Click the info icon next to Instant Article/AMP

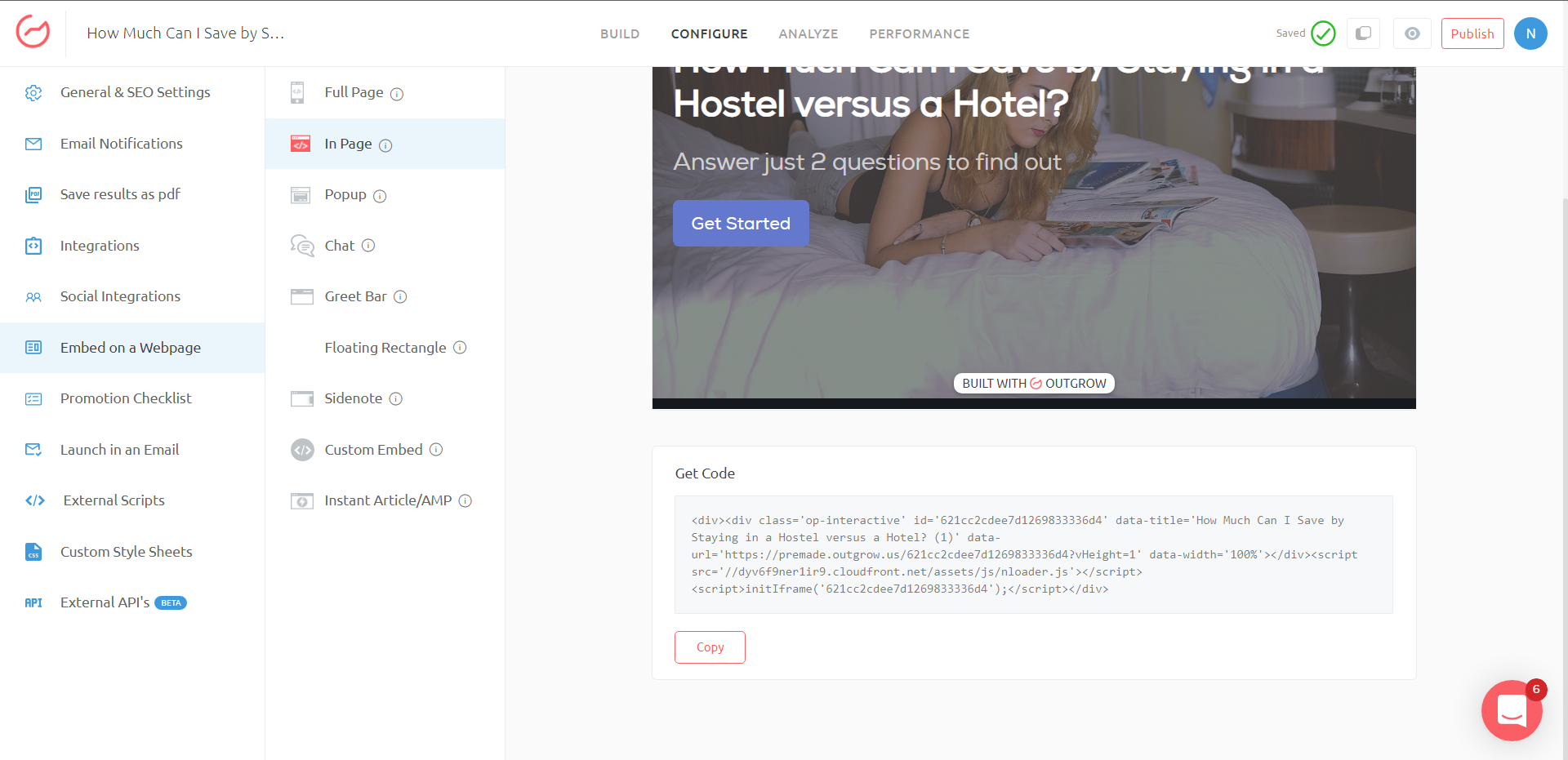point(465,501)
